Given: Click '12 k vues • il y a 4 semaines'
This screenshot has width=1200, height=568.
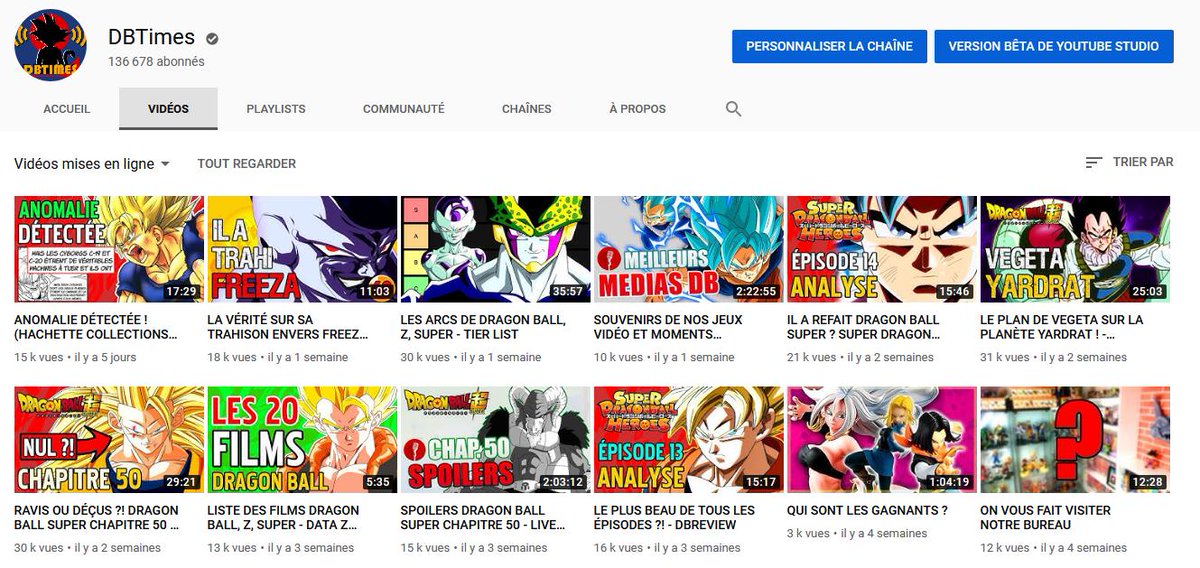Looking at the screenshot, I should 1054,548.
